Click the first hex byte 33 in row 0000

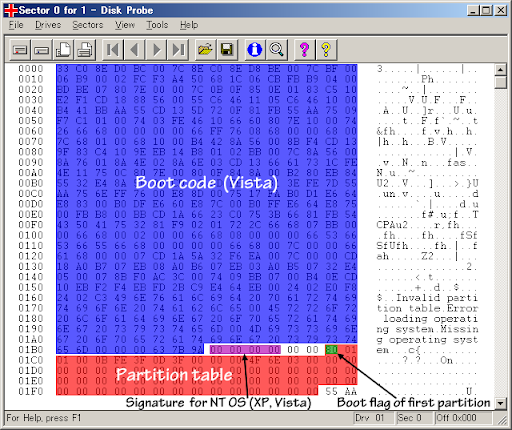click(x=63, y=69)
